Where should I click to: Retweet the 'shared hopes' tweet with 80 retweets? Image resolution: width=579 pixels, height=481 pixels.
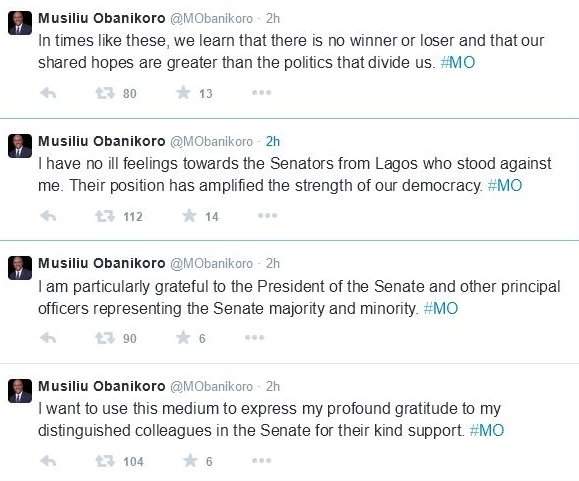105,93
